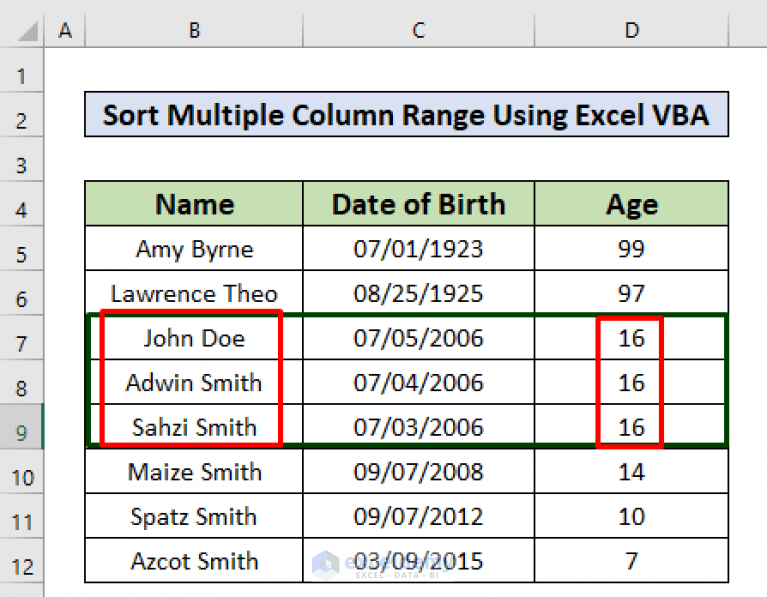Select the 'John Doe' cell

click(x=194, y=338)
